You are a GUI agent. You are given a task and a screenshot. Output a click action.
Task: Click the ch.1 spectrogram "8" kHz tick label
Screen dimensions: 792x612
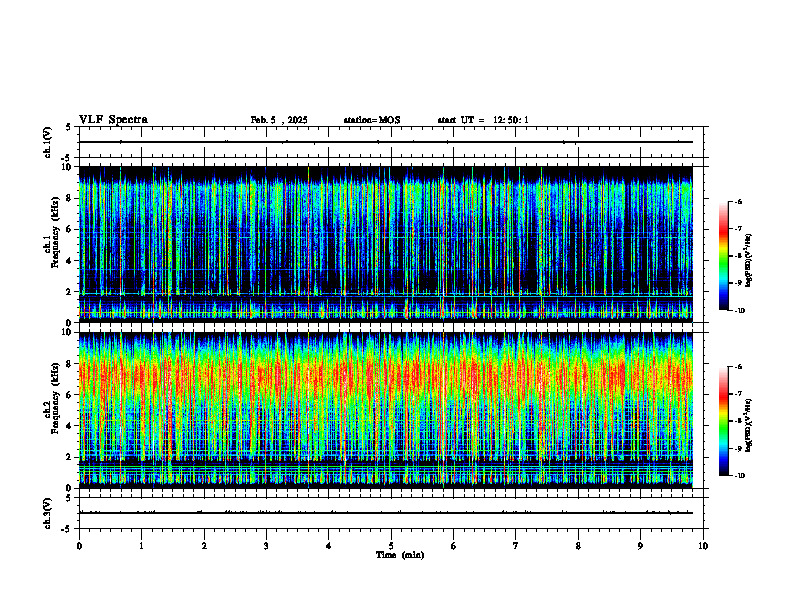pyautogui.click(x=70, y=198)
